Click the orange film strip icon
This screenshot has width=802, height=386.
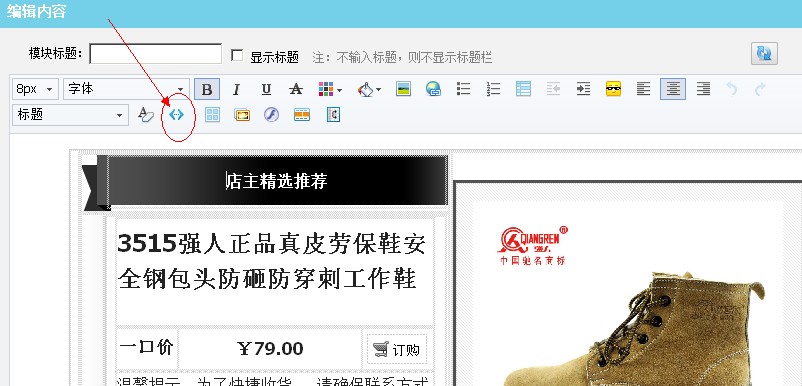pos(302,115)
